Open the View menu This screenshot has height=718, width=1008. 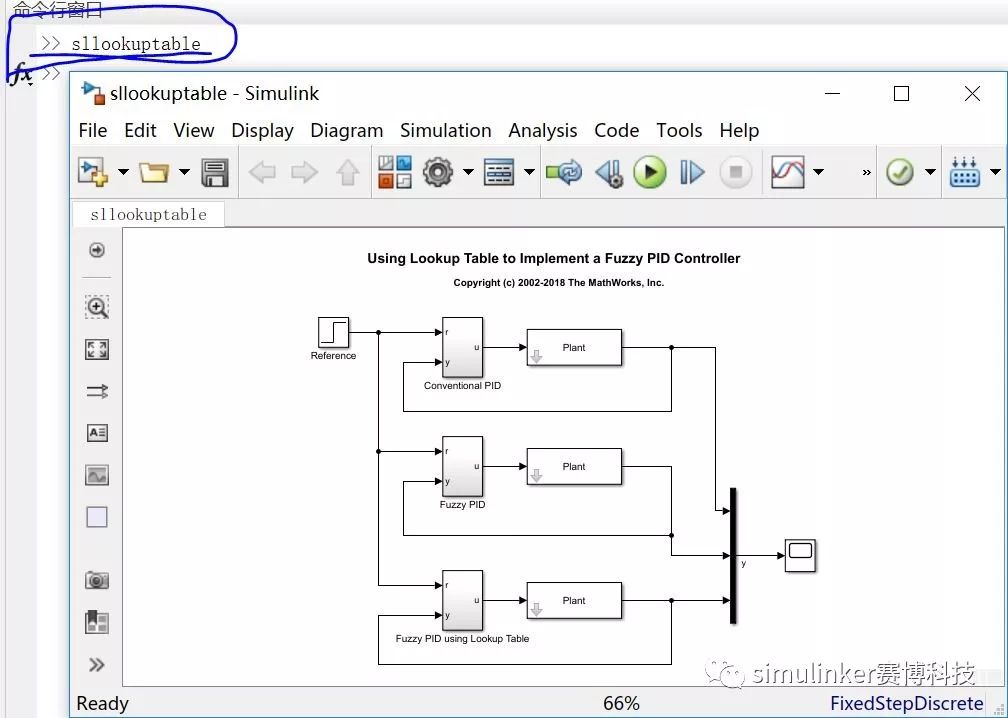[194, 130]
